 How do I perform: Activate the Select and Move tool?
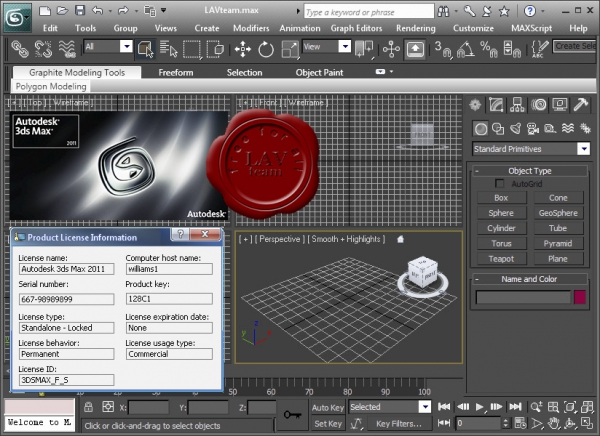pyautogui.click(x=243, y=49)
